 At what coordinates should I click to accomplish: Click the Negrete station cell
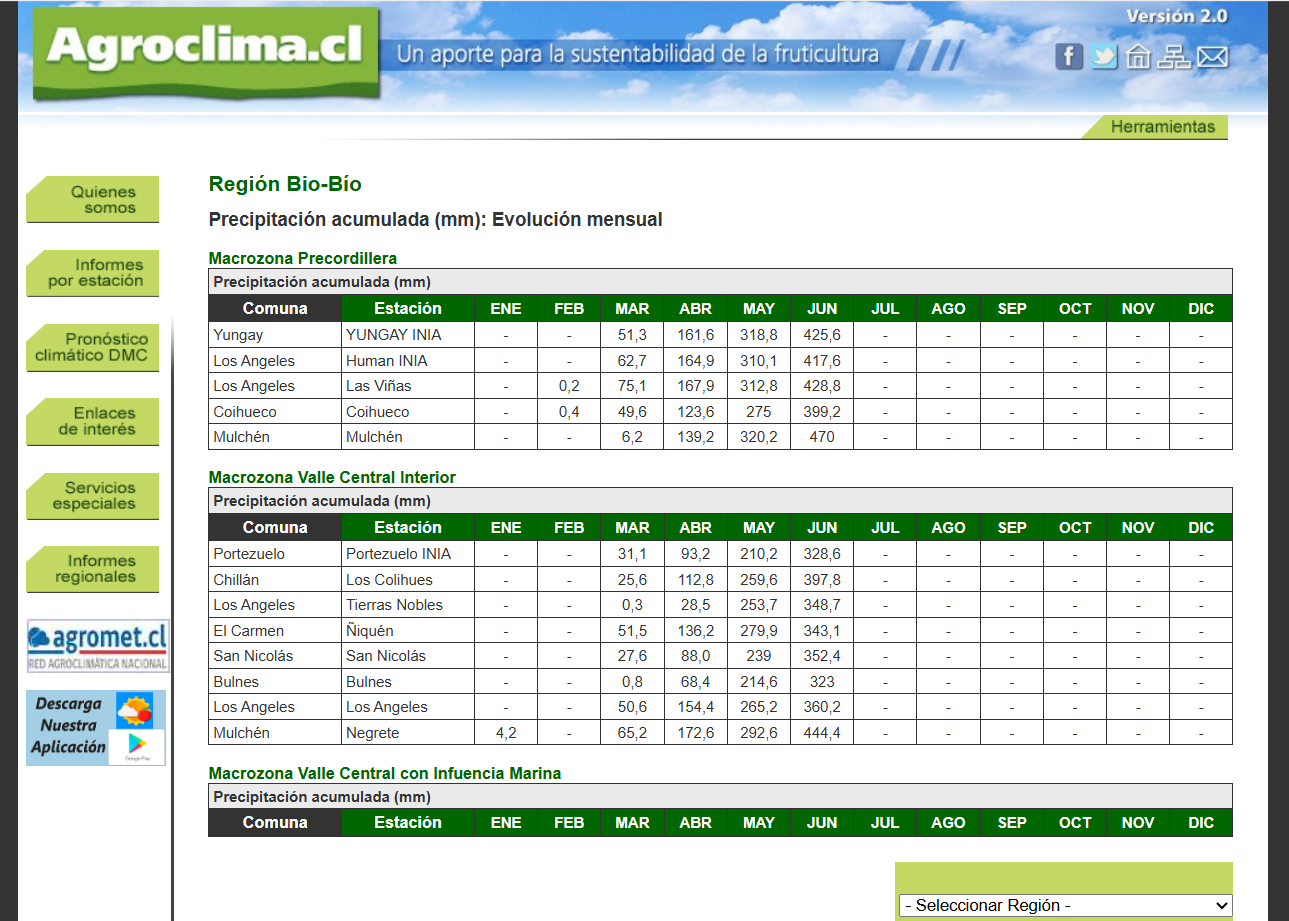click(408, 733)
